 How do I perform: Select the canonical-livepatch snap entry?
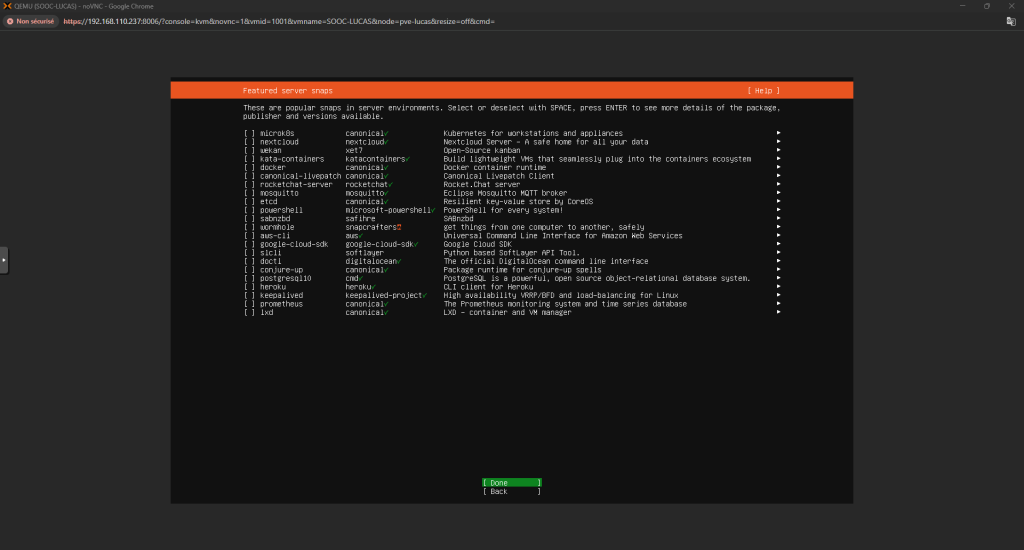tap(294, 176)
